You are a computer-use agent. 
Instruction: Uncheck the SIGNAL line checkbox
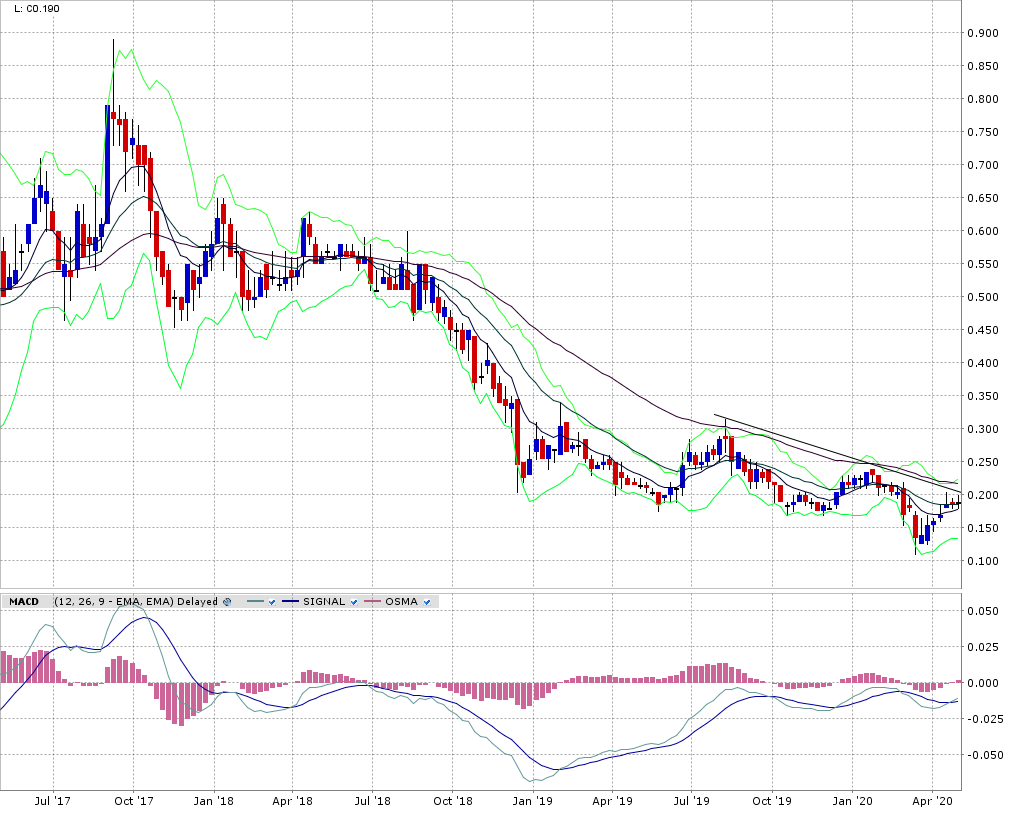pos(355,601)
